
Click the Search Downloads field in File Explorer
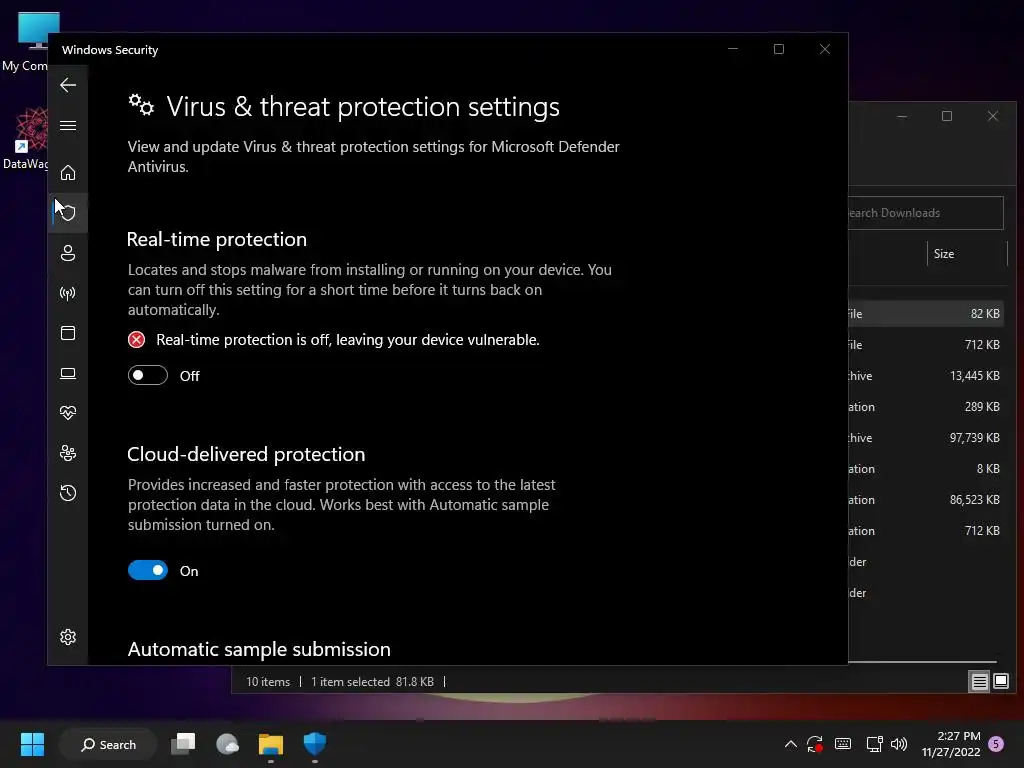tap(925, 213)
